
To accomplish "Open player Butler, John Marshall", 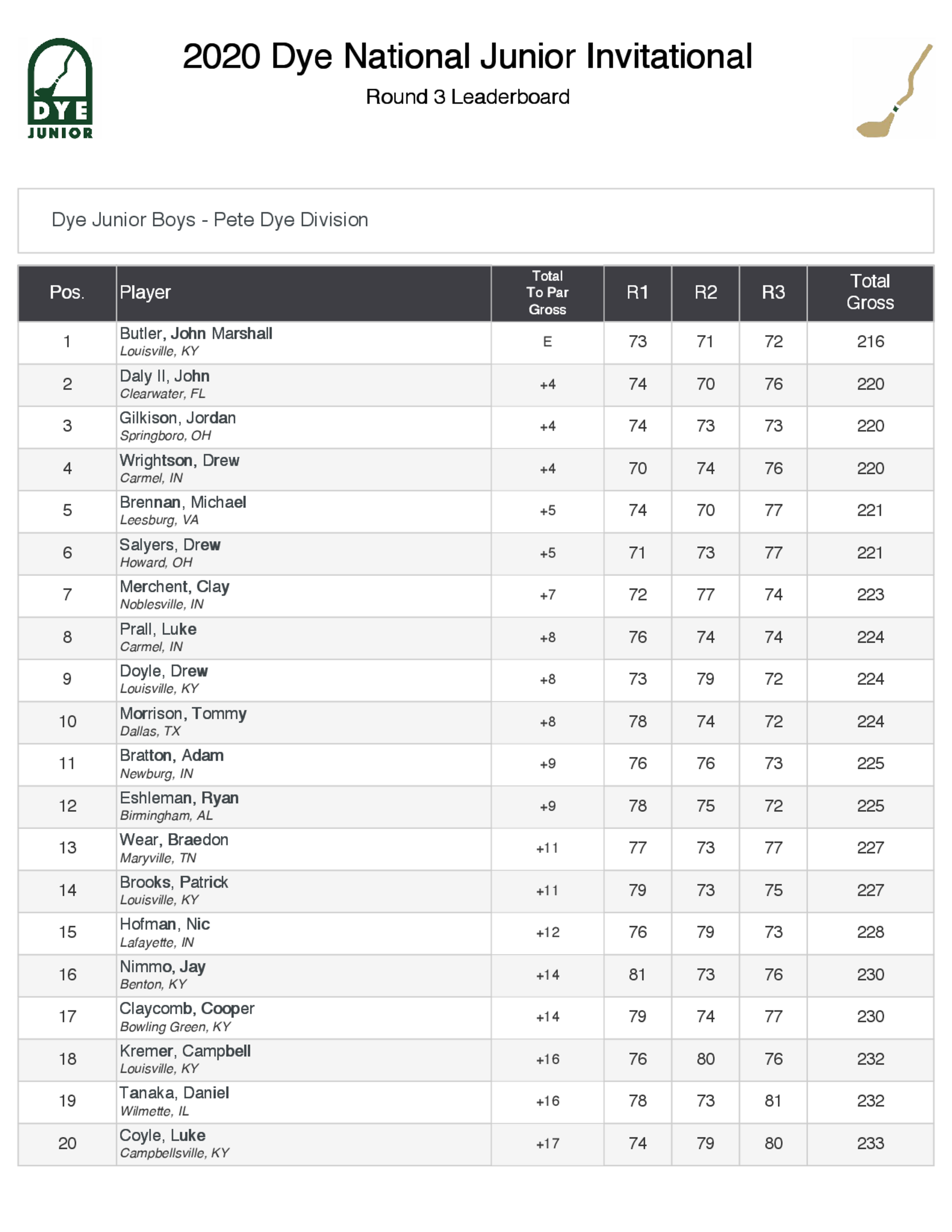I will point(196,334).
